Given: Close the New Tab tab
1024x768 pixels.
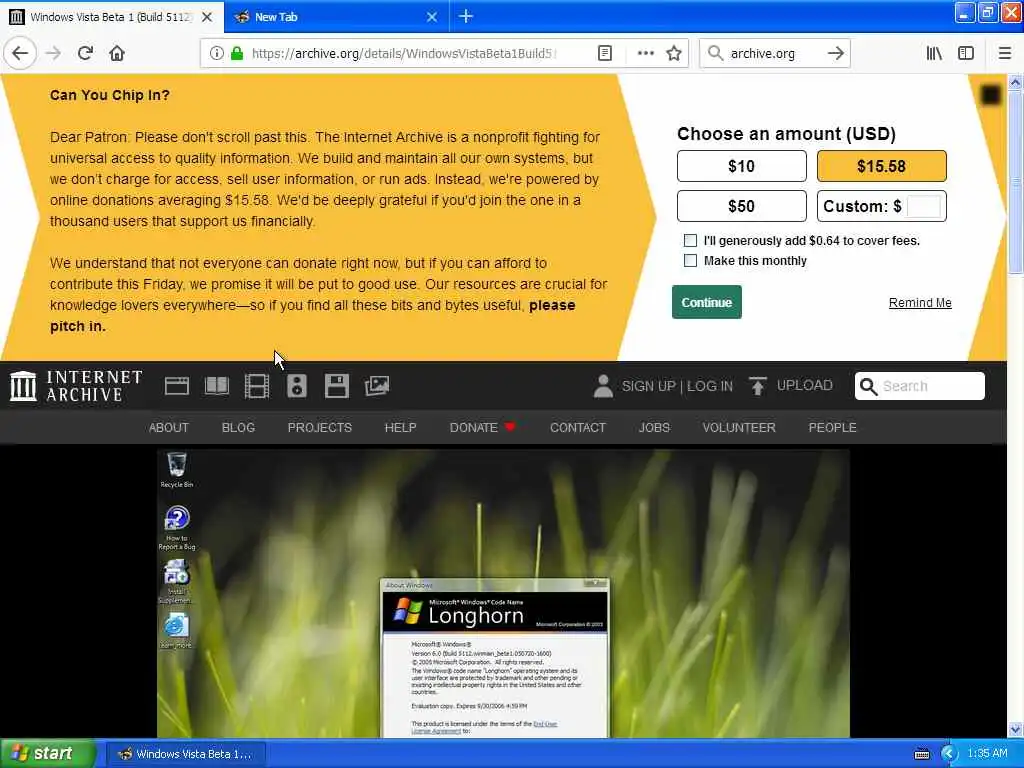Looking at the screenshot, I should 432,17.
